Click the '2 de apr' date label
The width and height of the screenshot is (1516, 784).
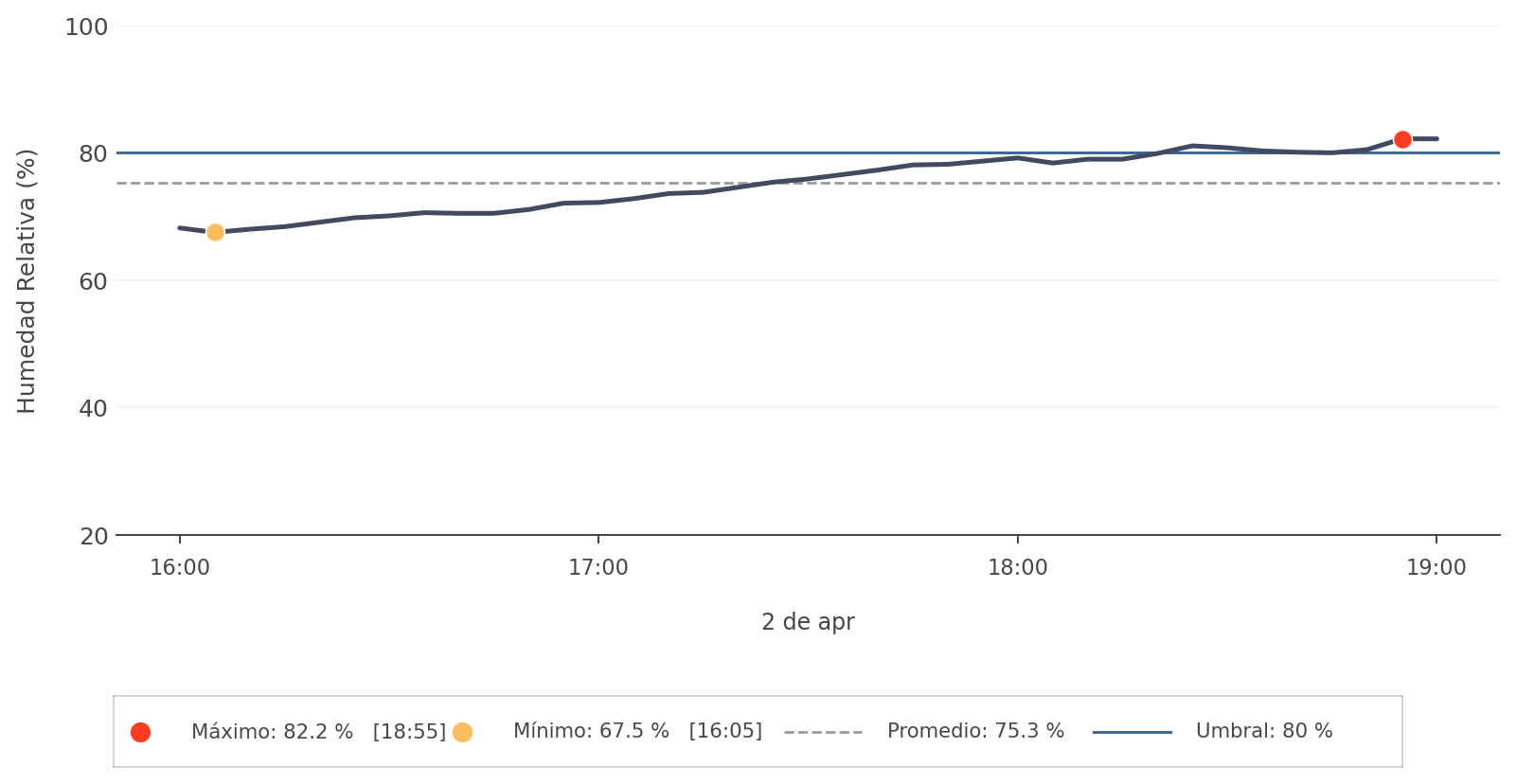coord(808,622)
